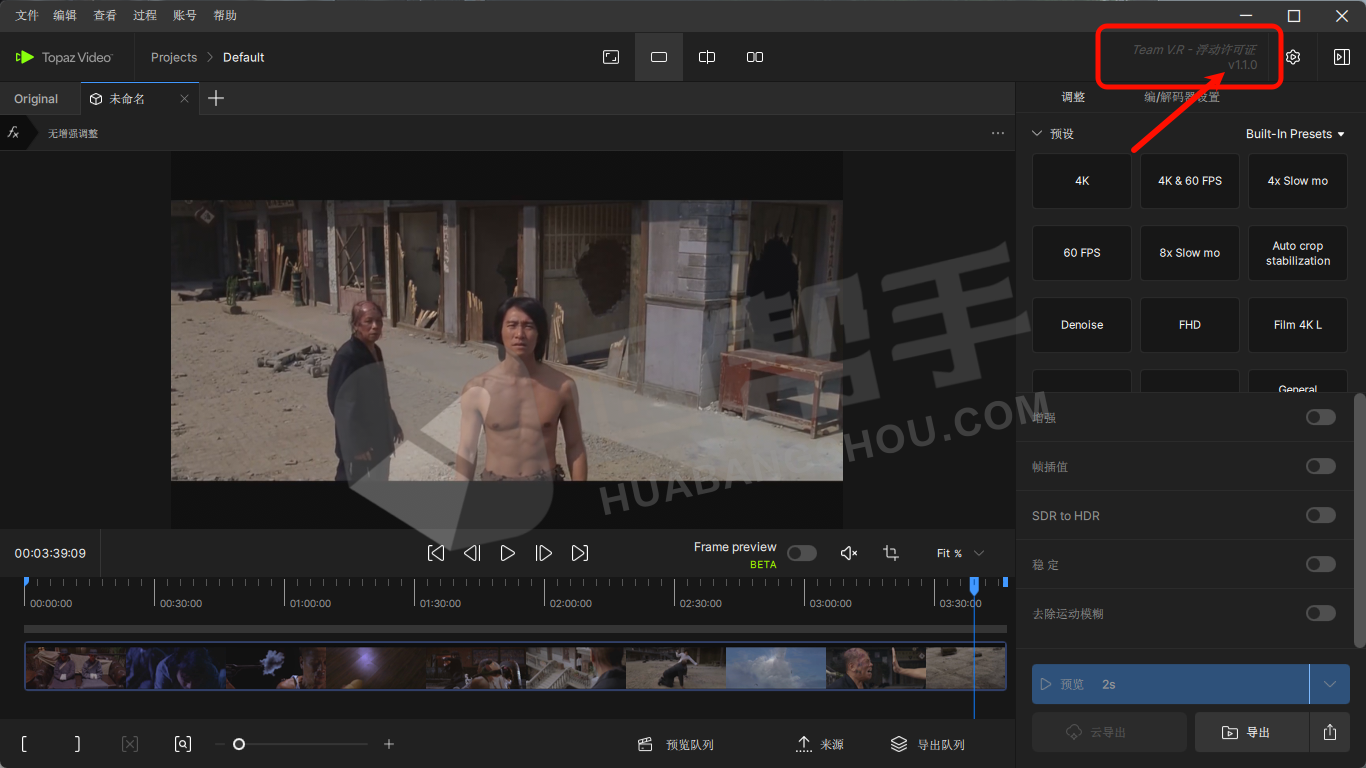The width and height of the screenshot is (1366, 768).
Task: Open the 文件 menu
Action: pos(27,15)
